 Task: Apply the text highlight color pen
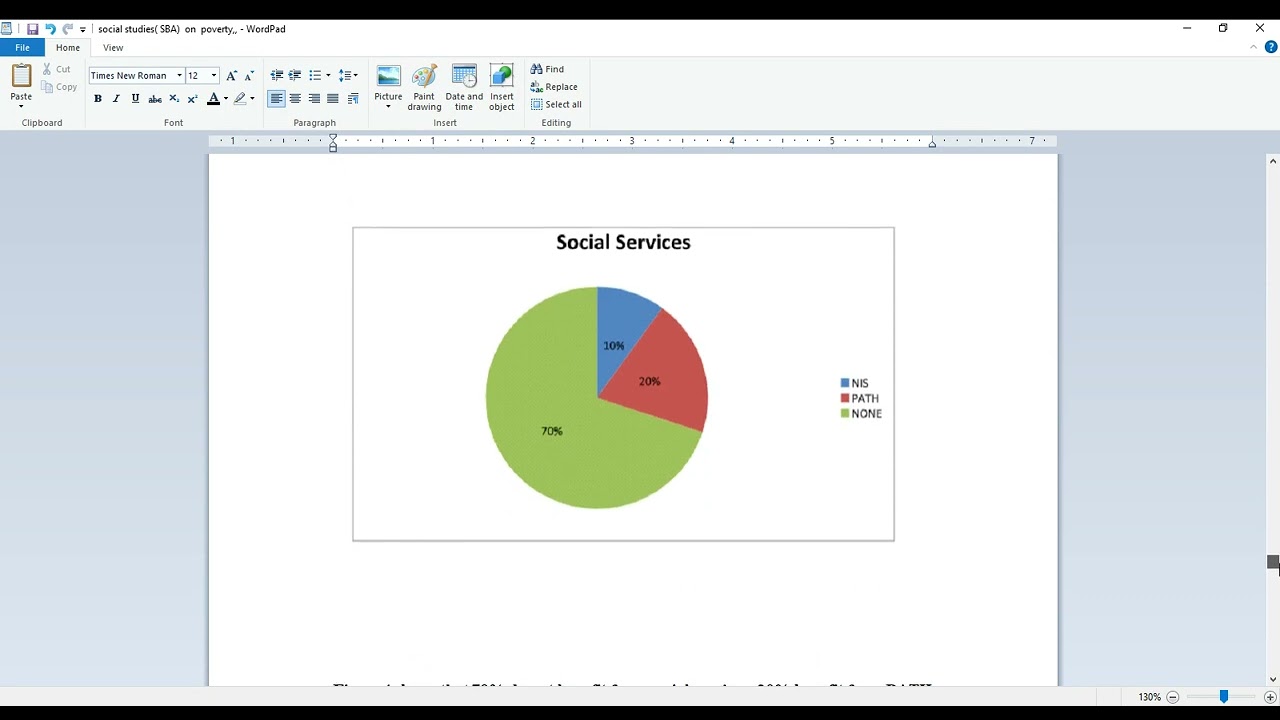click(240, 99)
